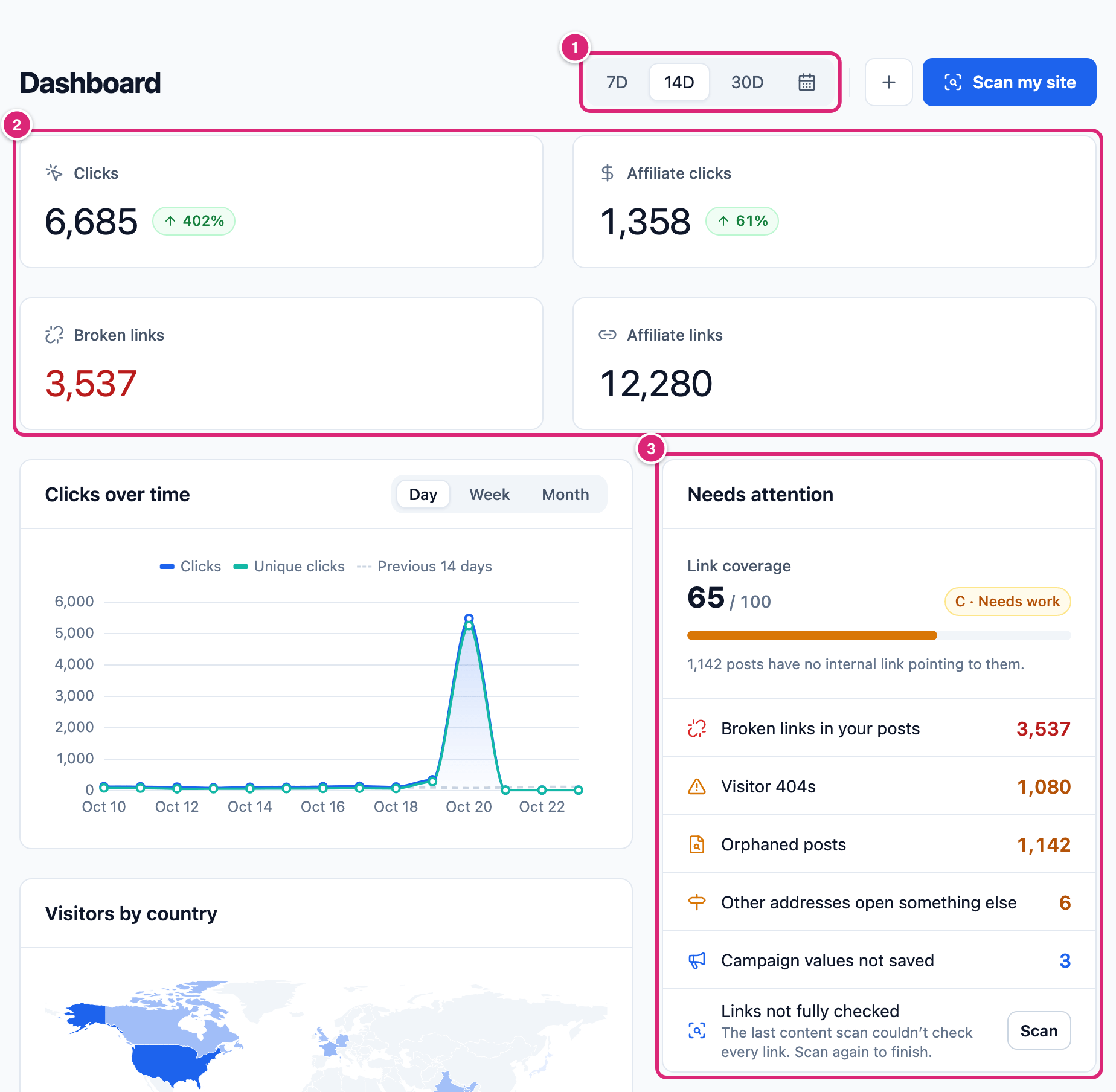Image resolution: width=1116 pixels, height=1092 pixels.
Task: Click the Visitors by country heading
Action: [131, 913]
